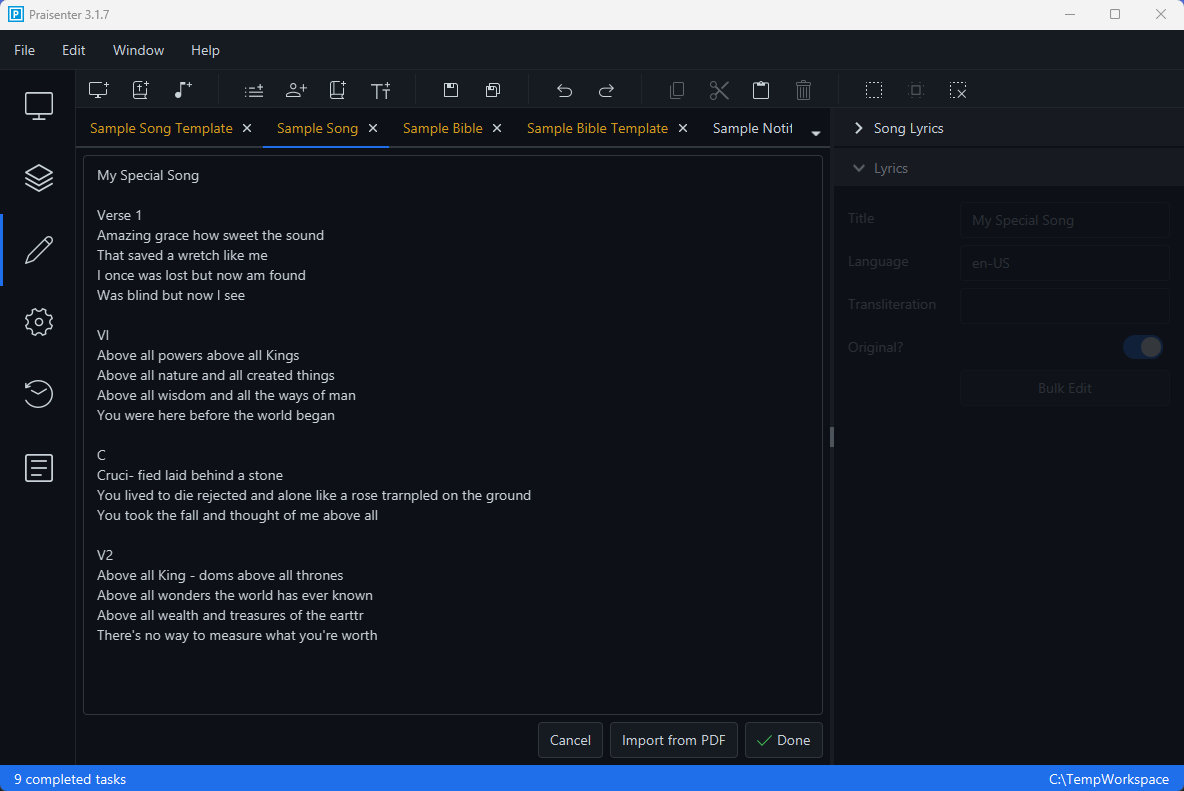The height and width of the screenshot is (791, 1184).
Task: Open the History panel with the clock icon
Action: coord(38,394)
